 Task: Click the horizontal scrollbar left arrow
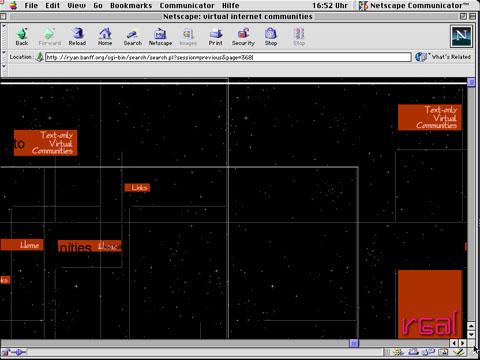pyautogui.click(x=454, y=343)
